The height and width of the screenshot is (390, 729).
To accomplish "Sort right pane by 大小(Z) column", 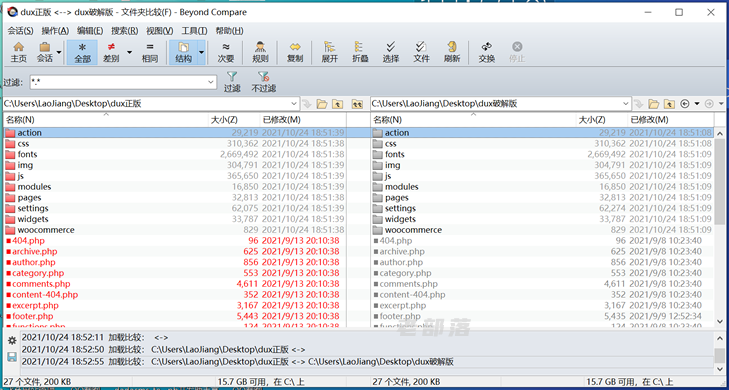I will [601, 120].
